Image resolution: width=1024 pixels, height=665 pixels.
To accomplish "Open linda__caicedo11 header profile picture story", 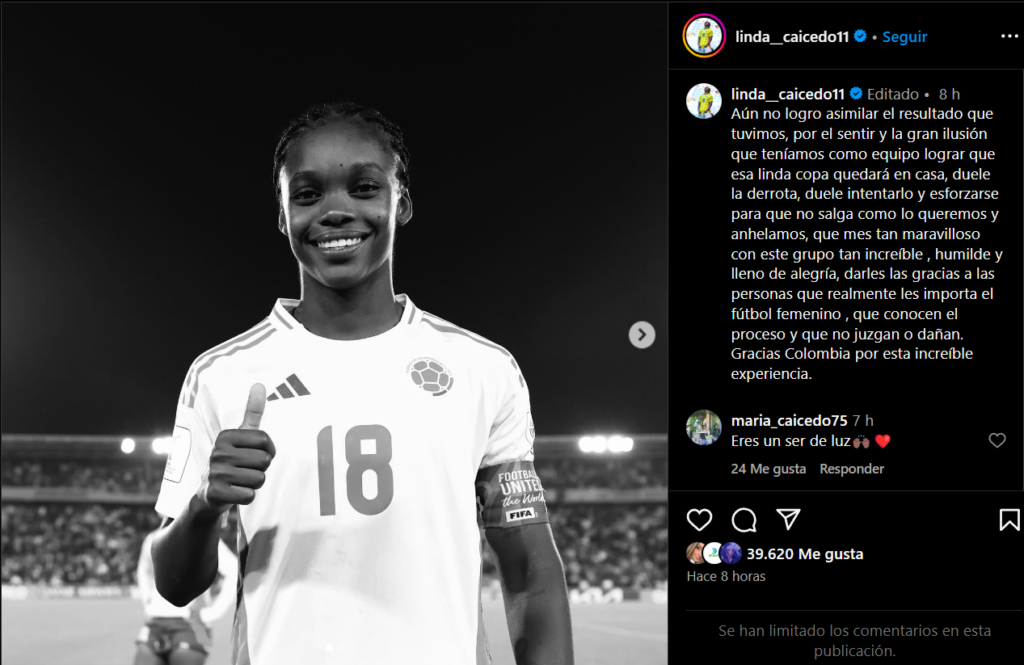I will coord(704,36).
